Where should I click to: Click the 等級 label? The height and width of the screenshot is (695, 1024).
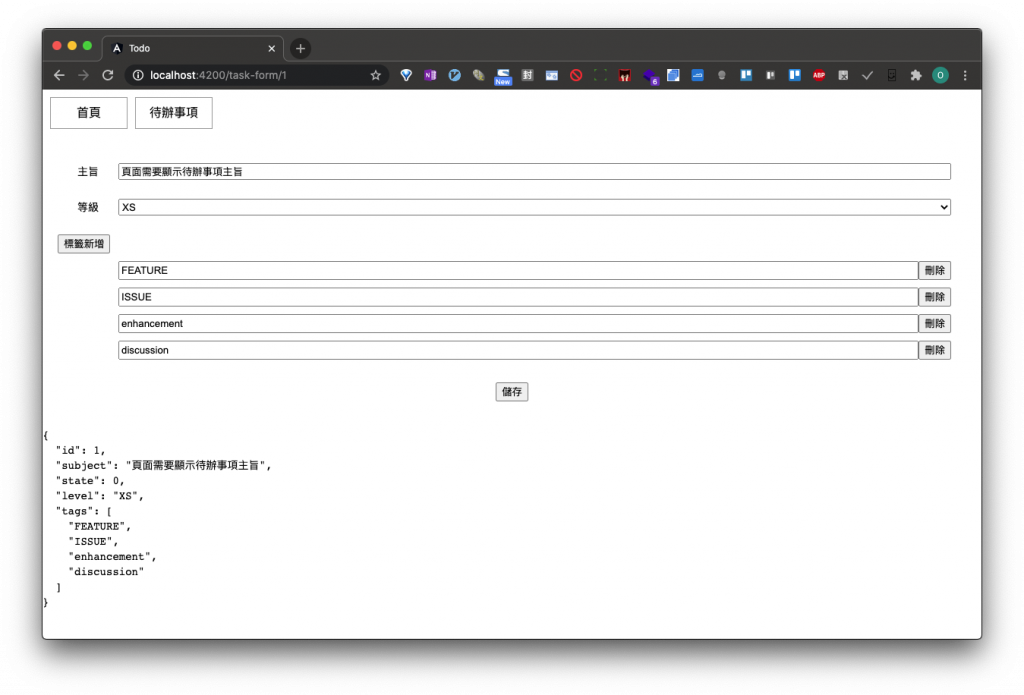point(88,207)
